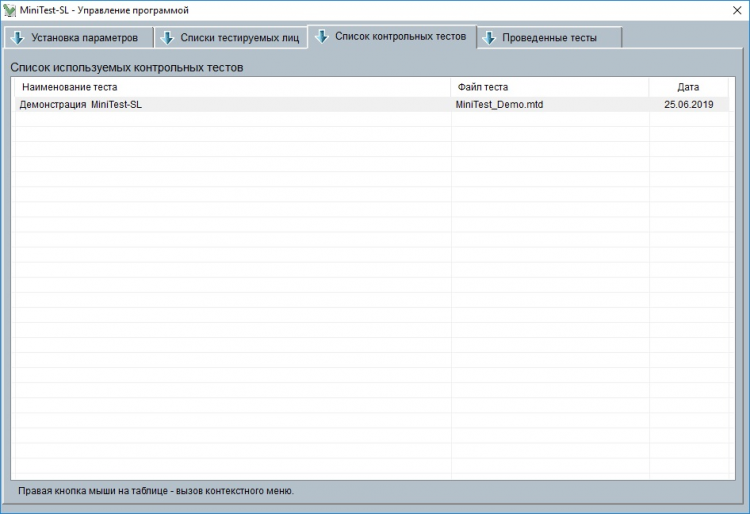Click the Дата column header
750x514 pixels.
[688, 87]
